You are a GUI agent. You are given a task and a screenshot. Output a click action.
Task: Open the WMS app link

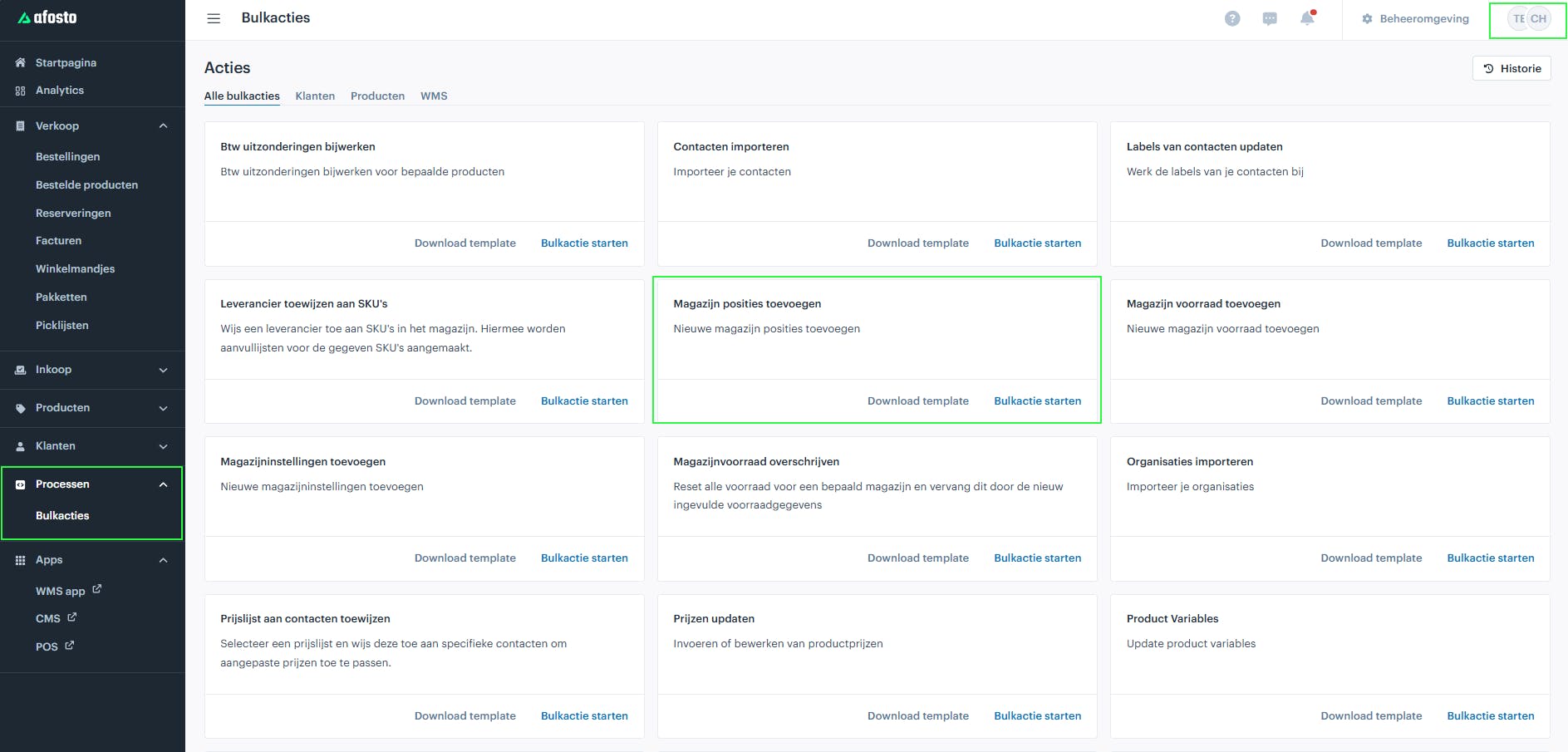pos(60,591)
